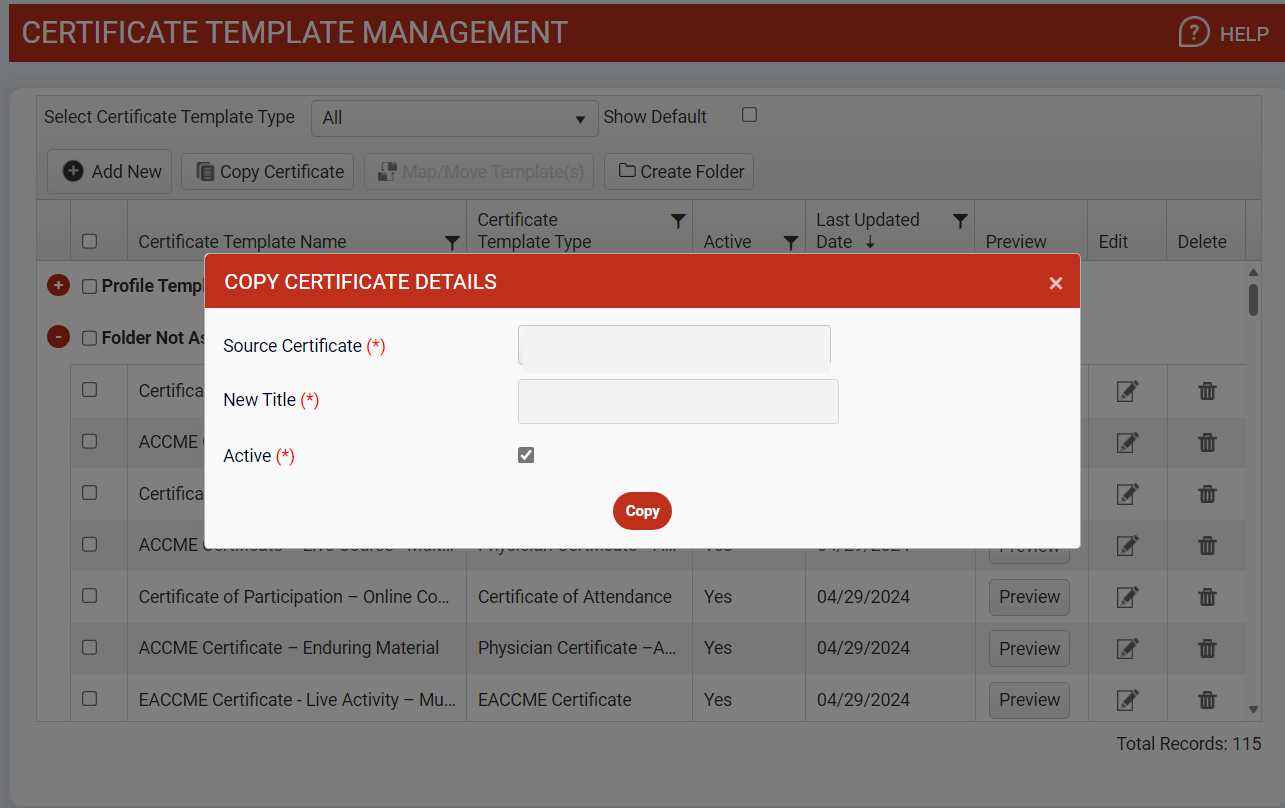The height and width of the screenshot is (808, 1285).
Task: Uncheck the Active checkbox in dialog
Action: (x=526, y=455)
